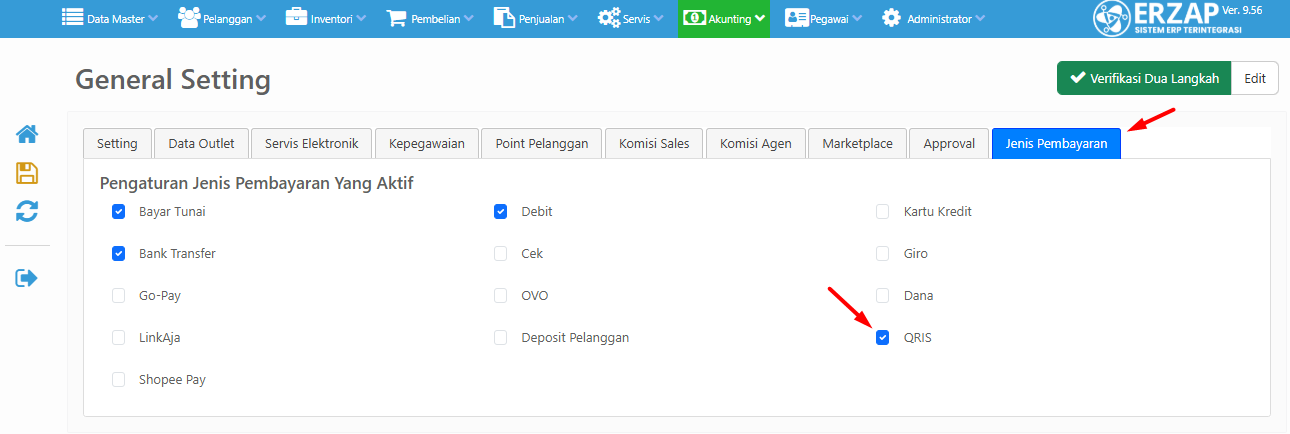Click the Administrator gear icon
This screenshot has width=1290, height=434.
[x=891, y=18]
